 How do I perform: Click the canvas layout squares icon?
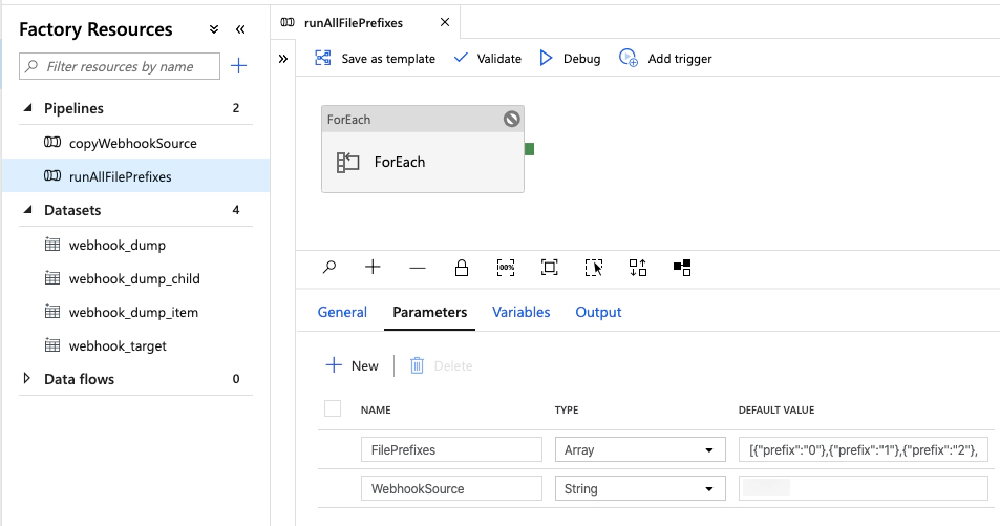[x=682, y=268]
